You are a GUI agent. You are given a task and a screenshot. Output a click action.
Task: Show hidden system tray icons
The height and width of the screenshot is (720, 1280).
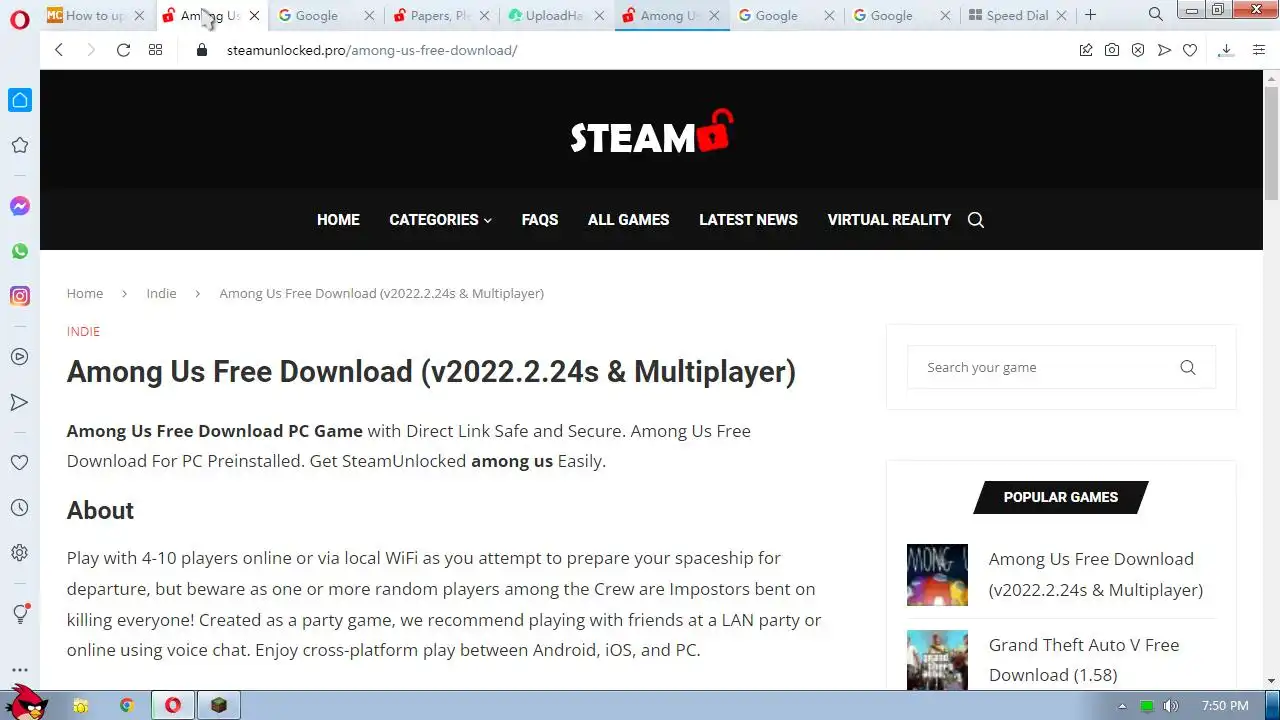(1123, 706)
